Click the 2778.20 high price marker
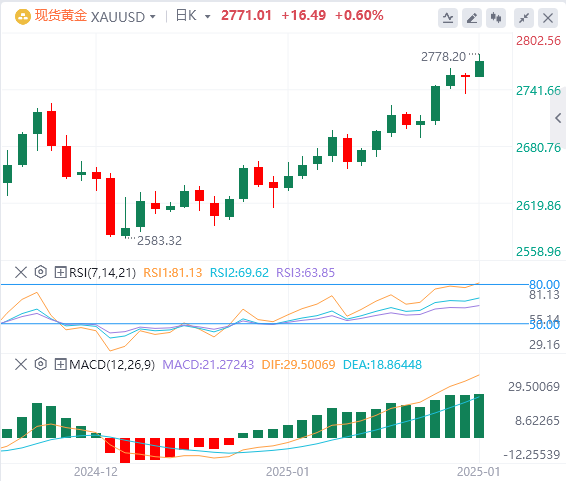Screen dimensions: 566x481 (443, 57)
